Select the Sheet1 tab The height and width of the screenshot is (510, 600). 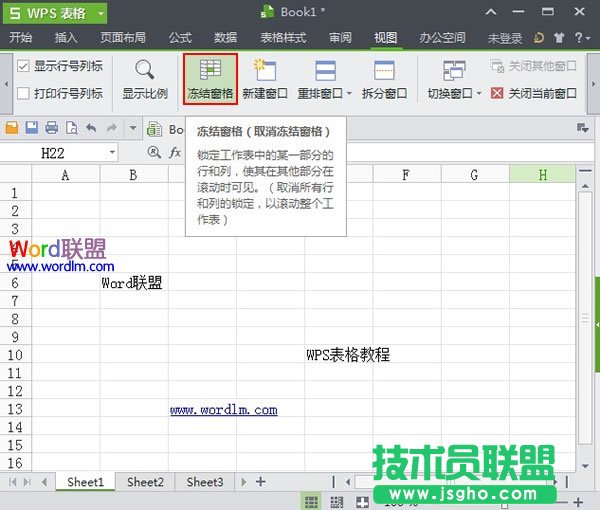(85, 482)
